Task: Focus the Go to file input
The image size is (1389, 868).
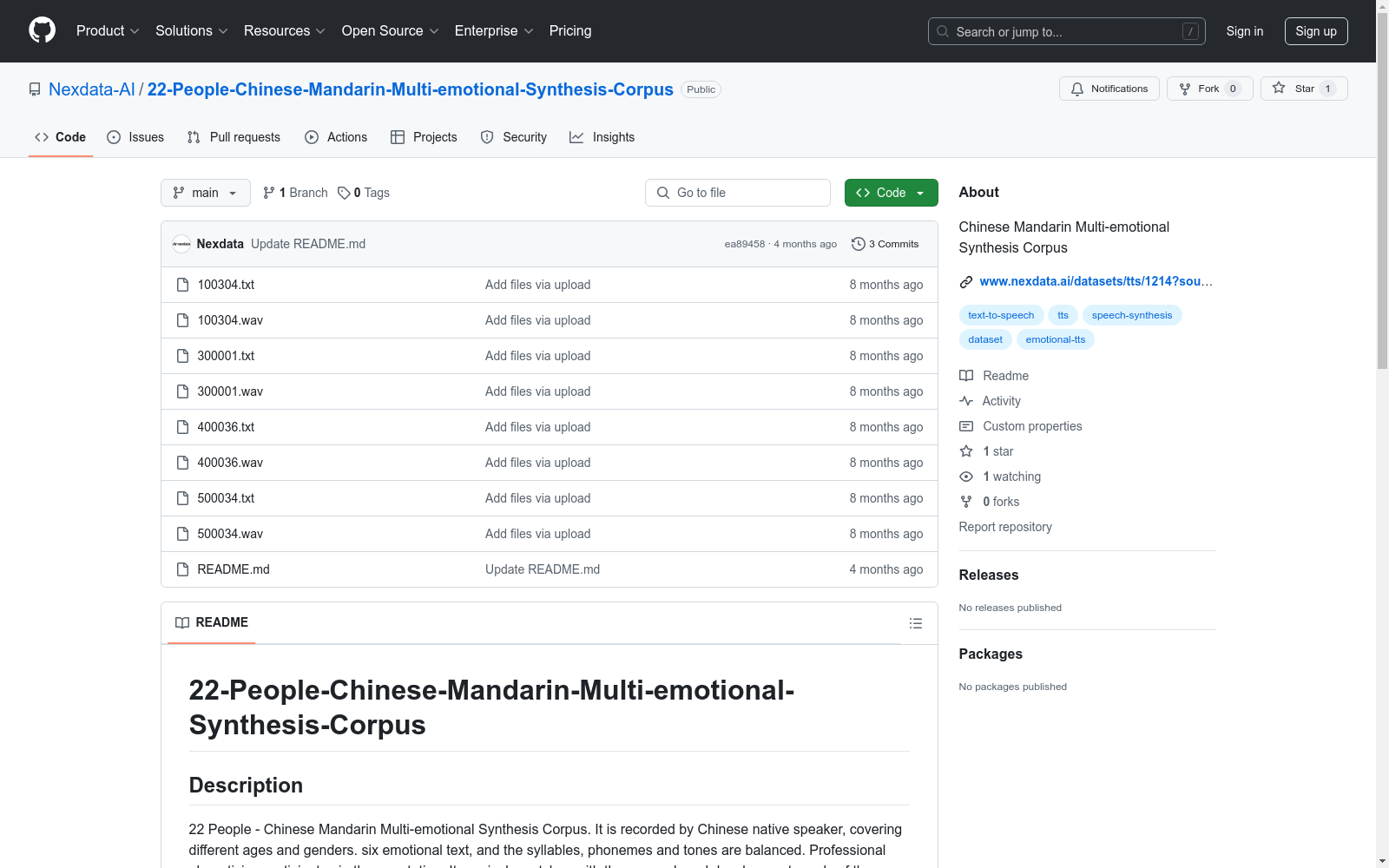Action: [738, 193]
